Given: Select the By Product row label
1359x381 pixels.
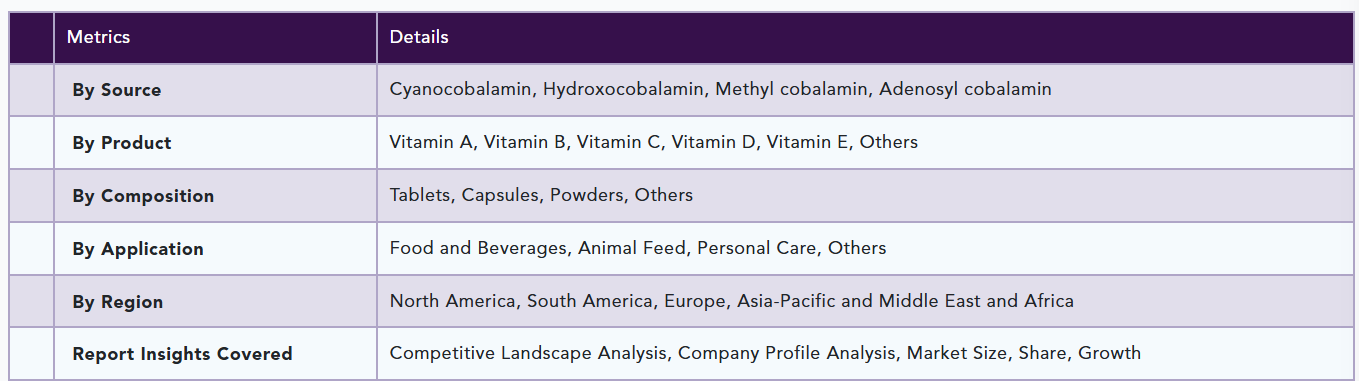Looking at the screenshot, I should click(122, 143).
